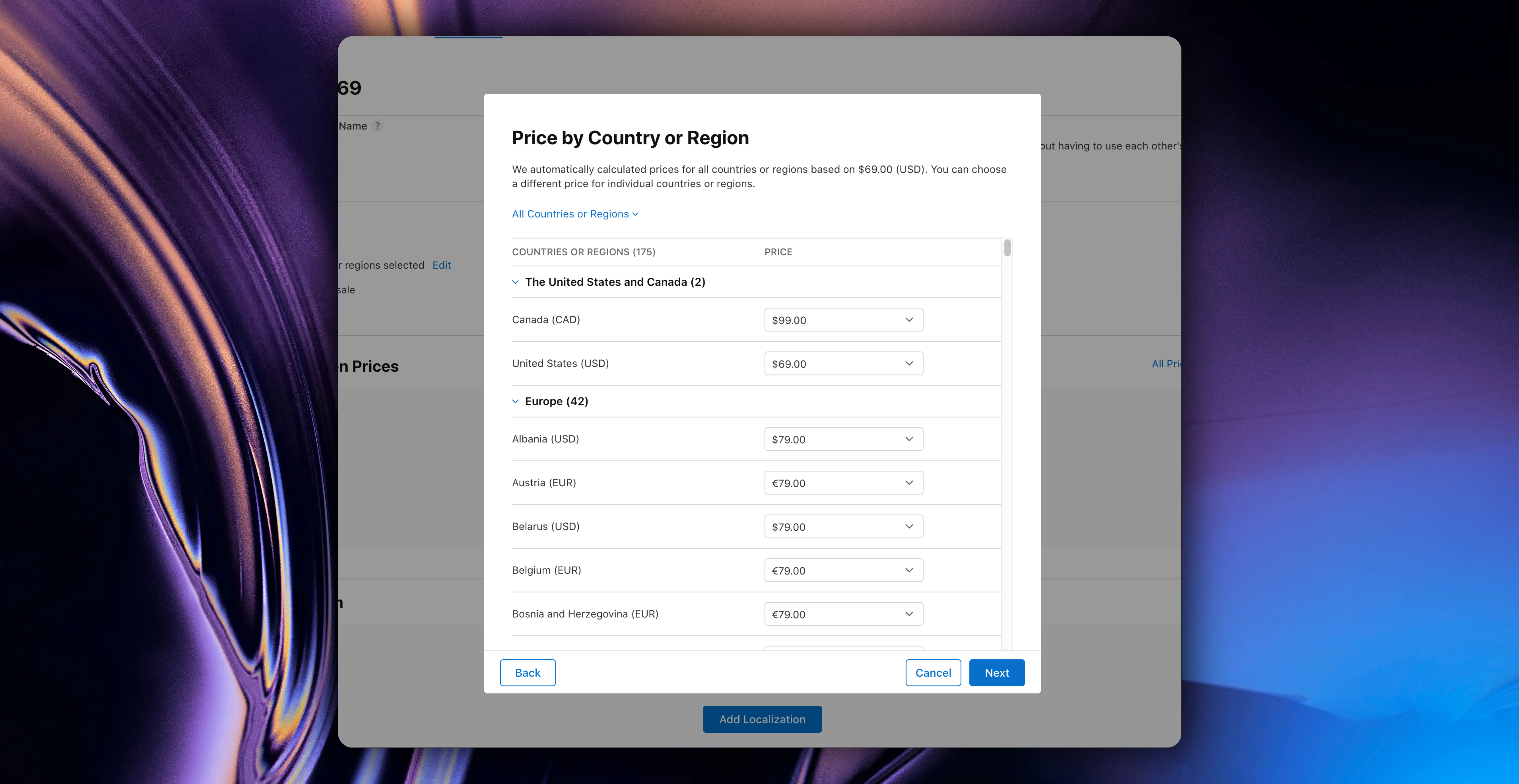Viewport: 1519px width, 784px height.
Task: Click the question mark help icon beside Name
Action: coord(378,126)
